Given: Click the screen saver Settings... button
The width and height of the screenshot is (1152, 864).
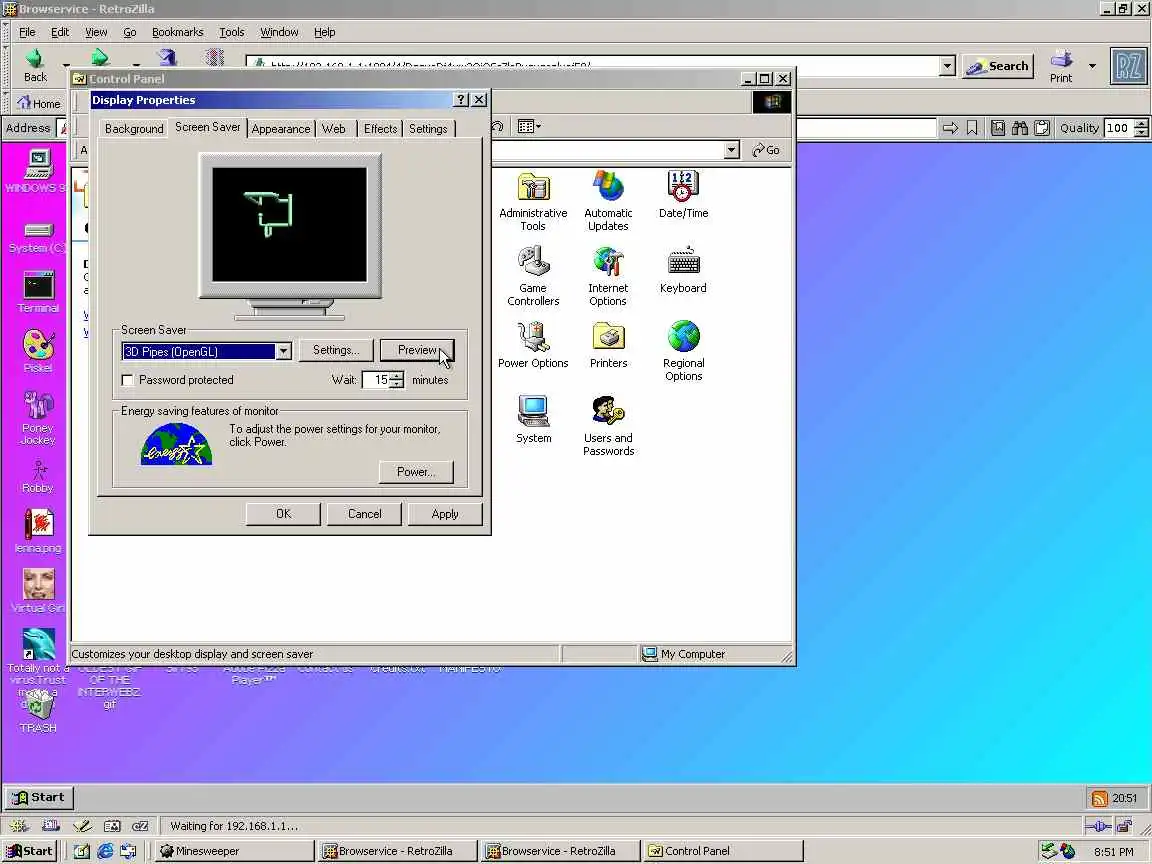Looking at the screenshot, I should pyautogui.click(x=336, y=350).
